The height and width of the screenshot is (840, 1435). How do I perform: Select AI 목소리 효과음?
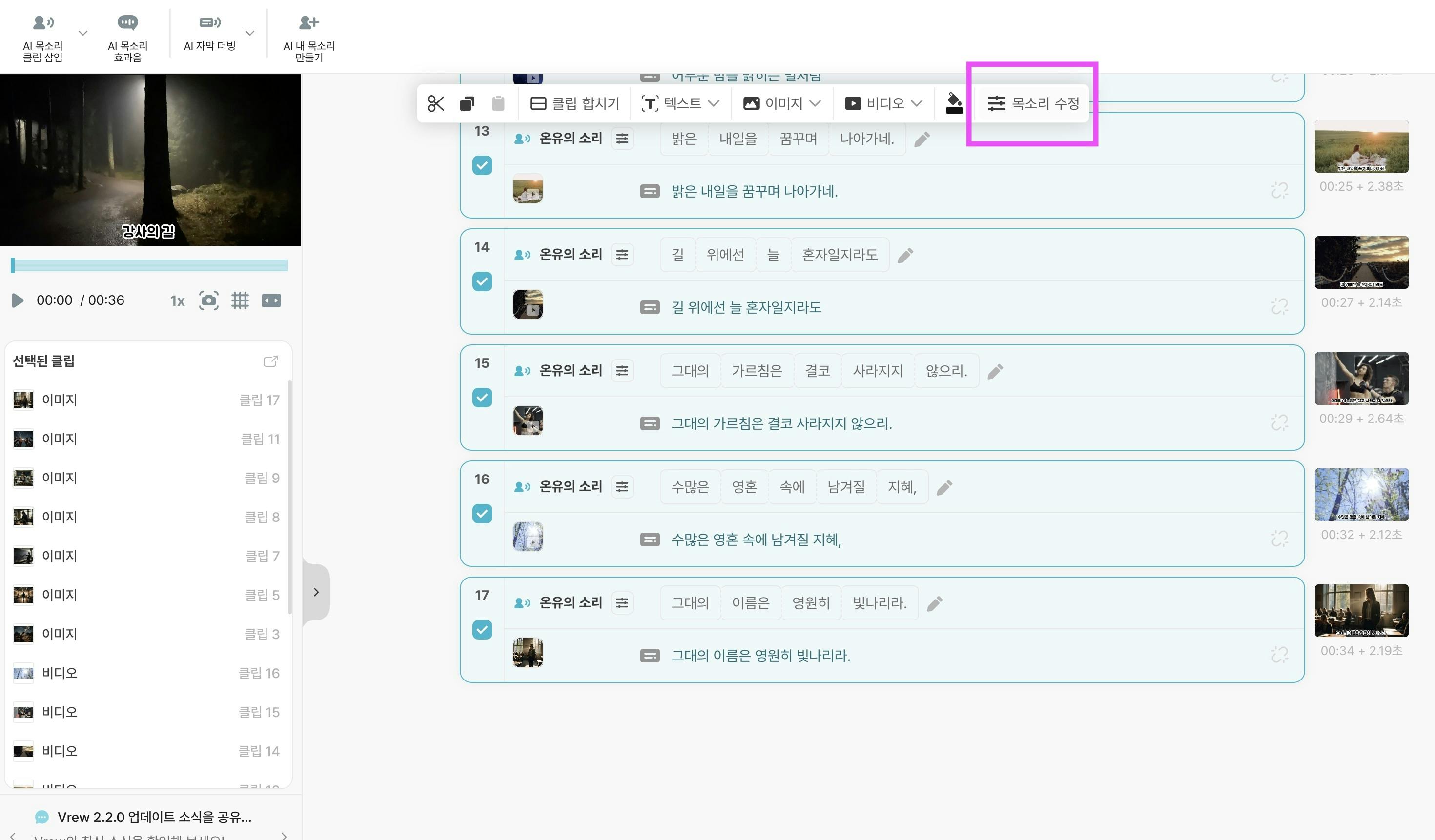(x=127, y=38)
